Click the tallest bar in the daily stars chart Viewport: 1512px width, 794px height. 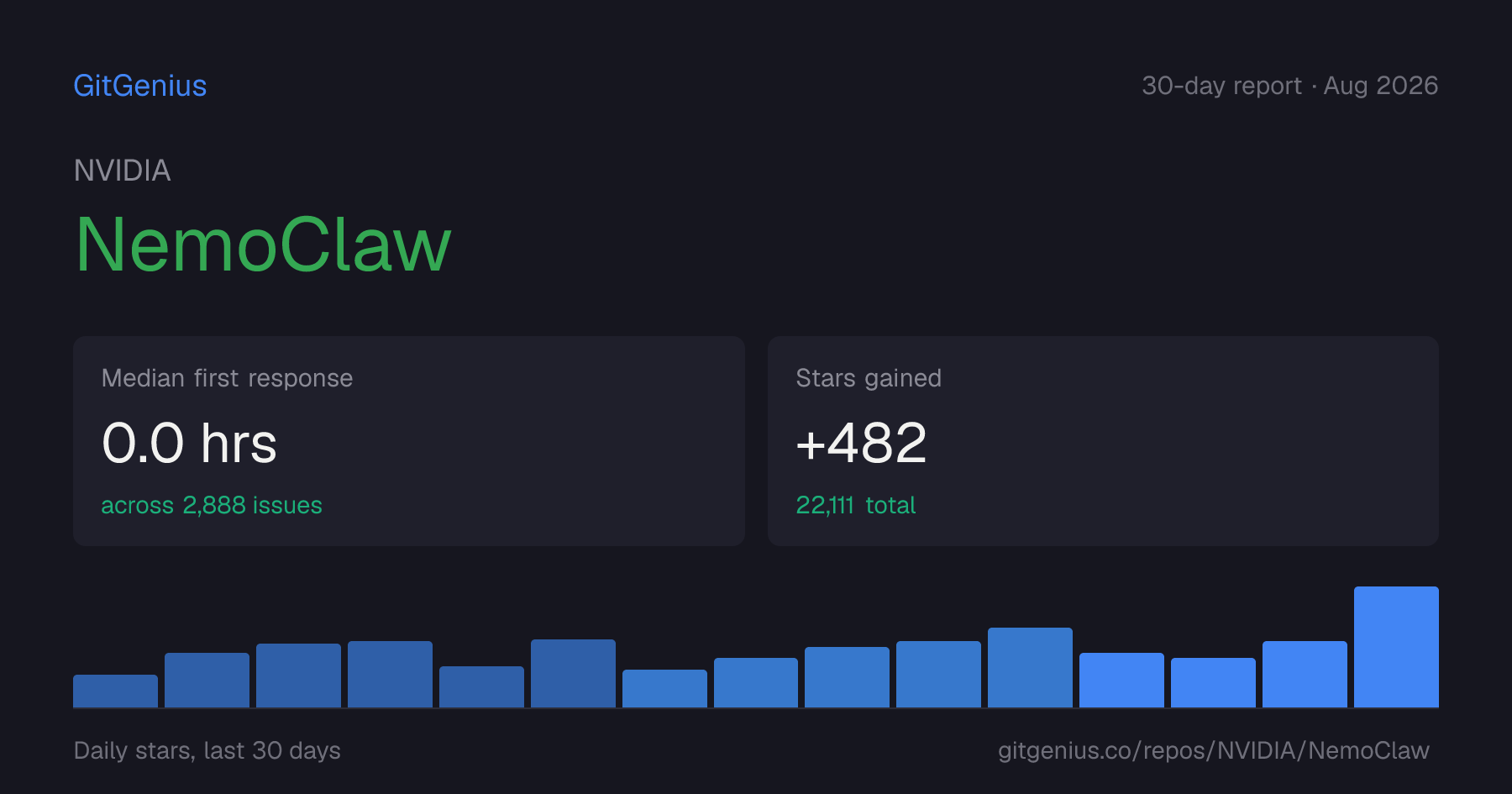1396,647
